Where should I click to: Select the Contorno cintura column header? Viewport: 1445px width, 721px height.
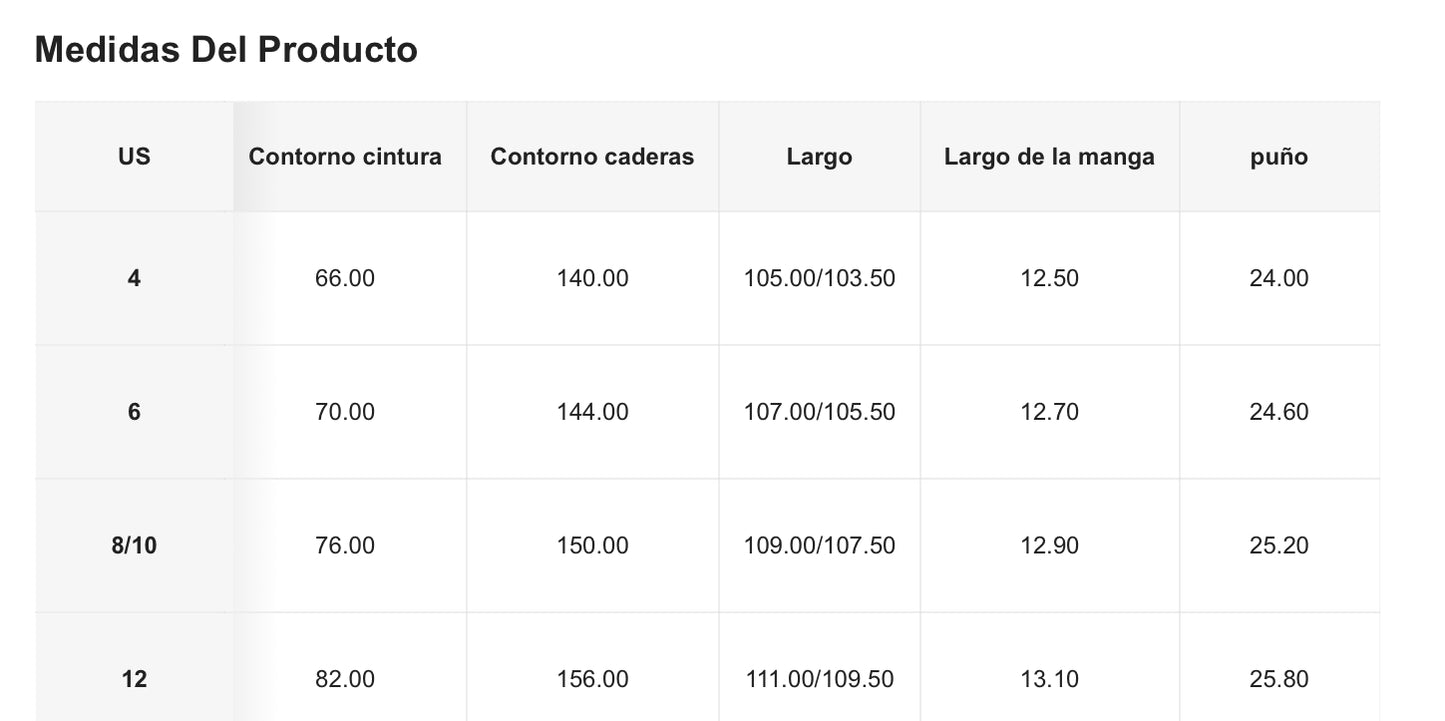click(x=345, y=157)
